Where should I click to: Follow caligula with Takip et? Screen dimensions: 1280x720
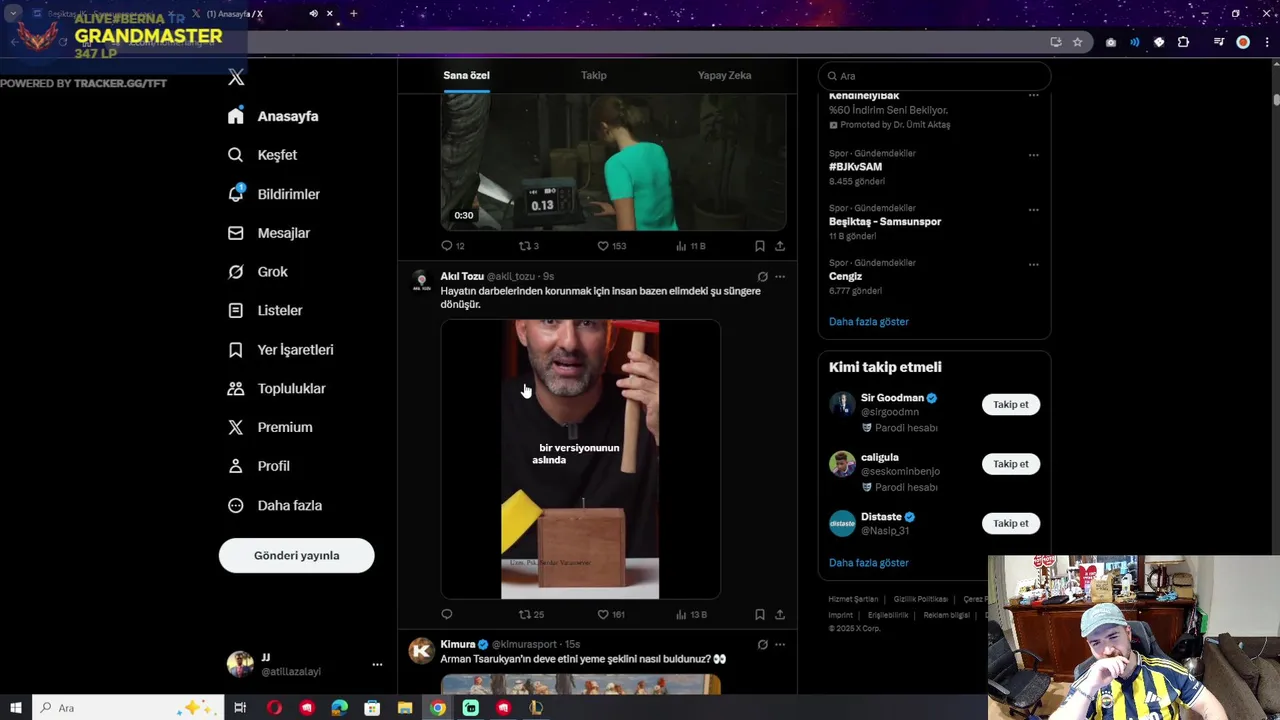coord(1011,464)
